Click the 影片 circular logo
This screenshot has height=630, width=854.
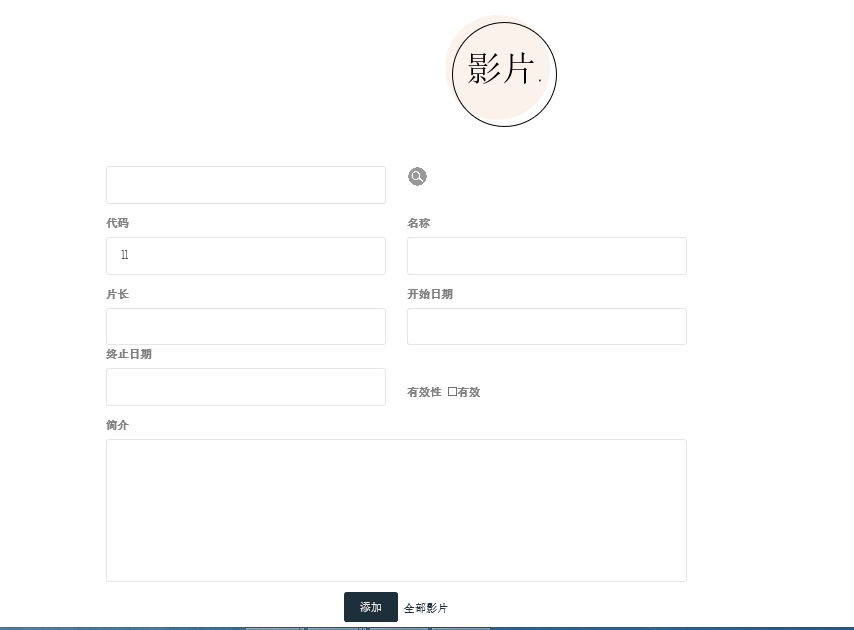pos(501,71)
